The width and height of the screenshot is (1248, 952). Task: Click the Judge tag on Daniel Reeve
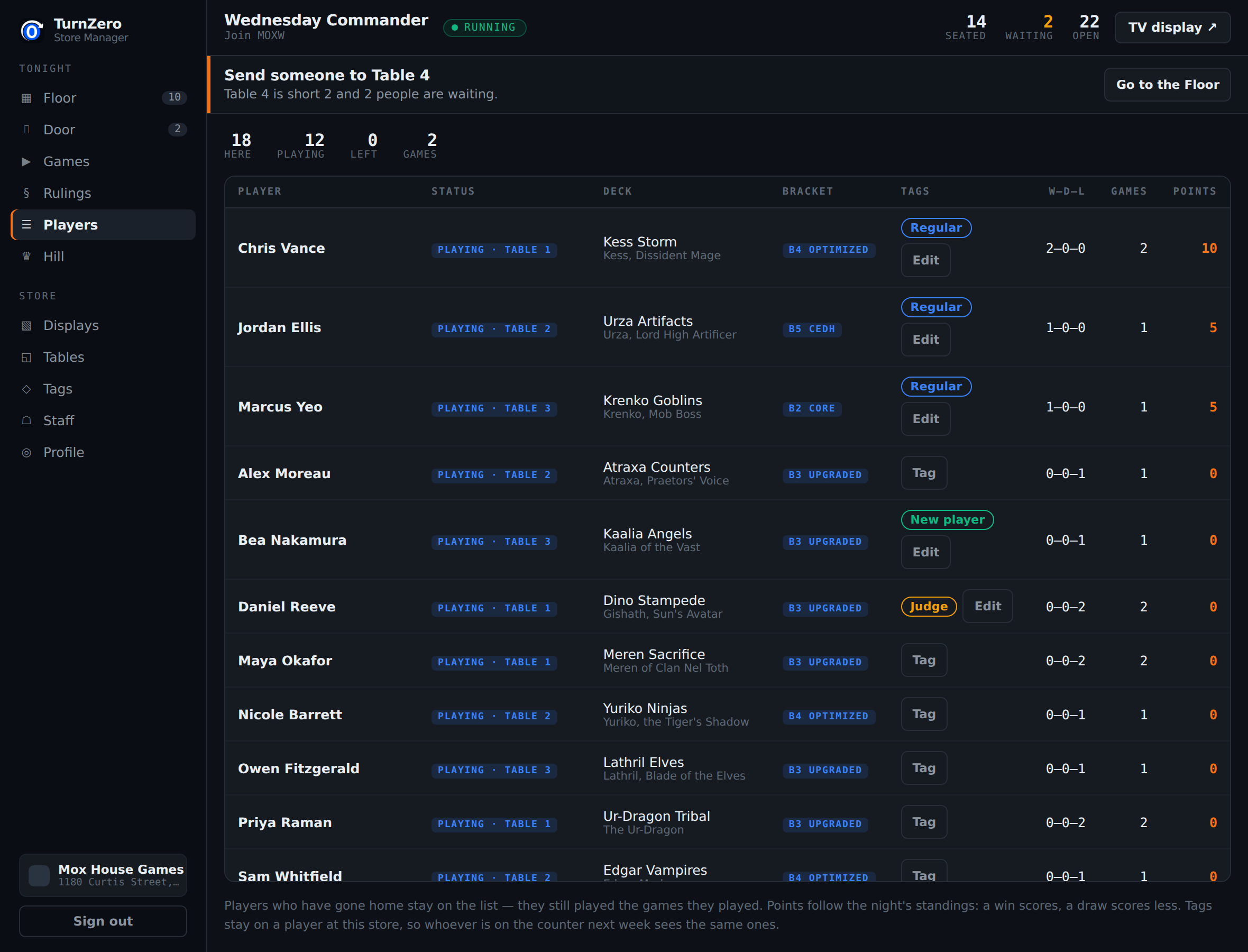click(x=929, y=606)
